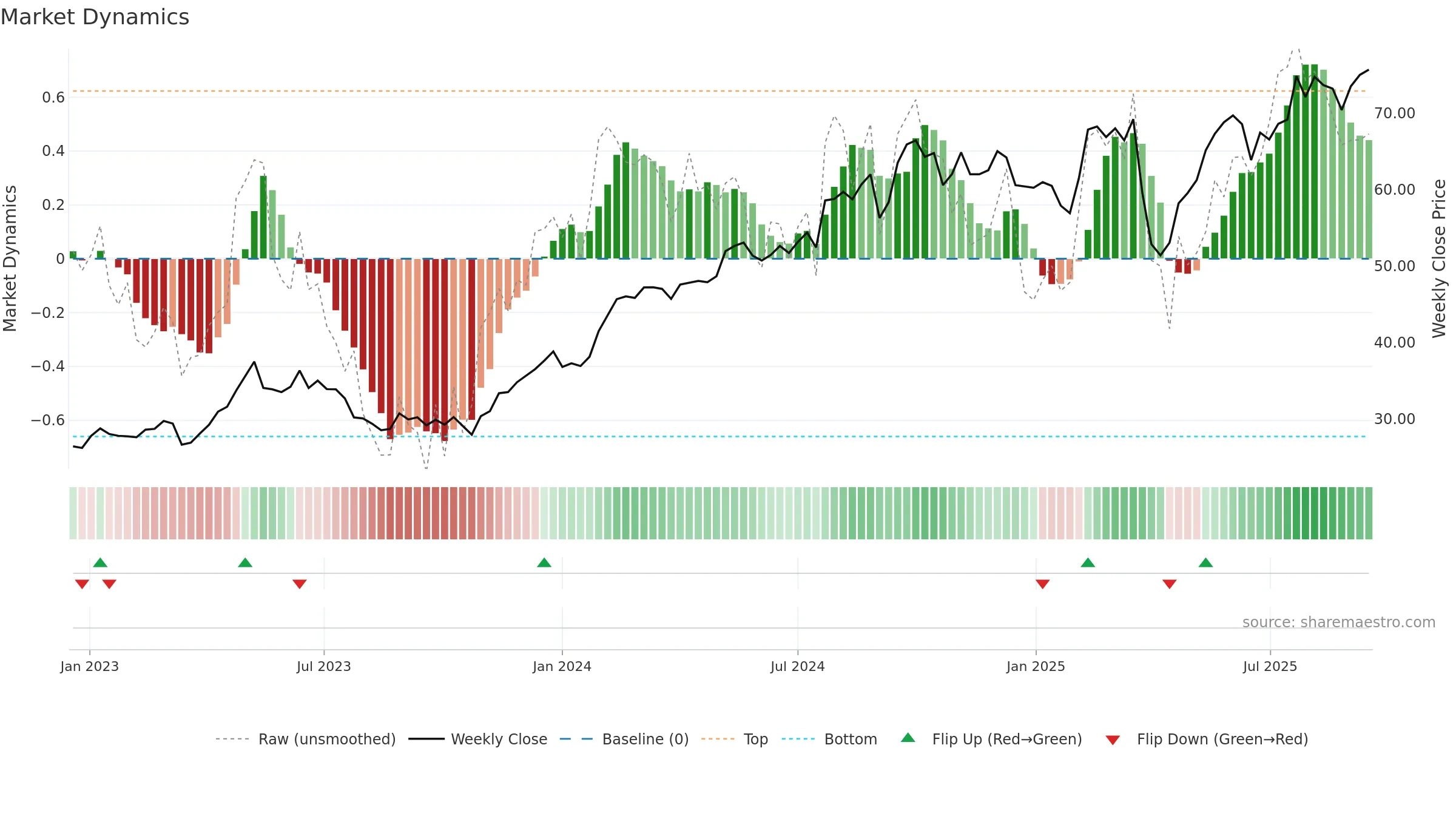Click the 0.6 left axis tick label
The image size is (1456, 819).
click(53, 97)
